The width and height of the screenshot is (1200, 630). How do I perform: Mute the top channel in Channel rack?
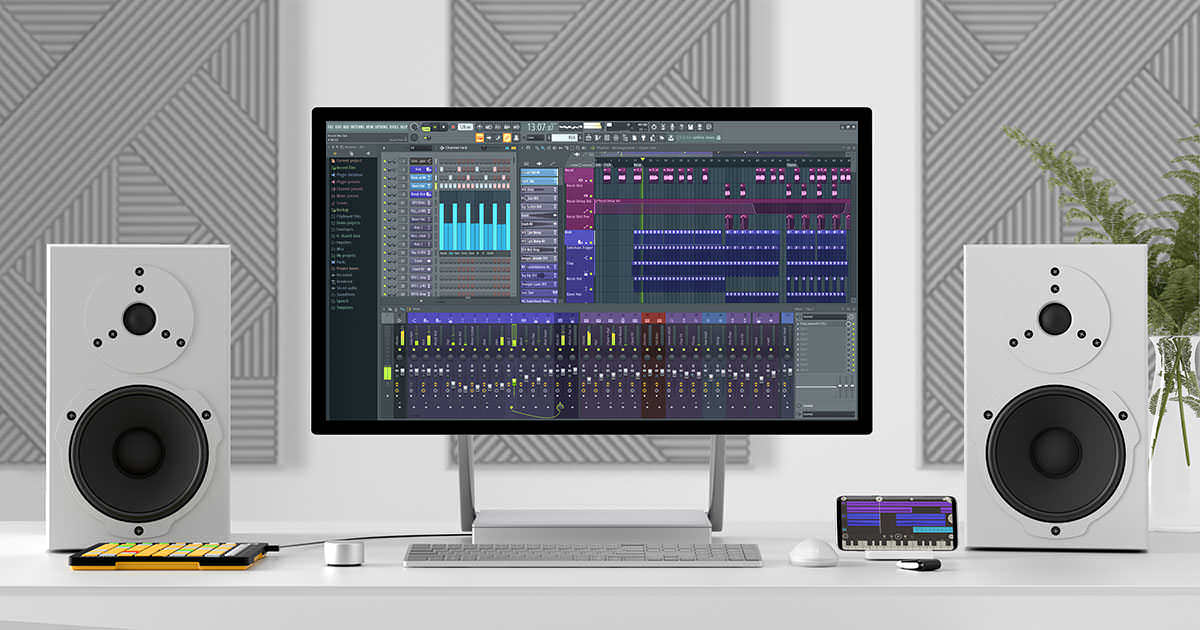click(385, 161)
